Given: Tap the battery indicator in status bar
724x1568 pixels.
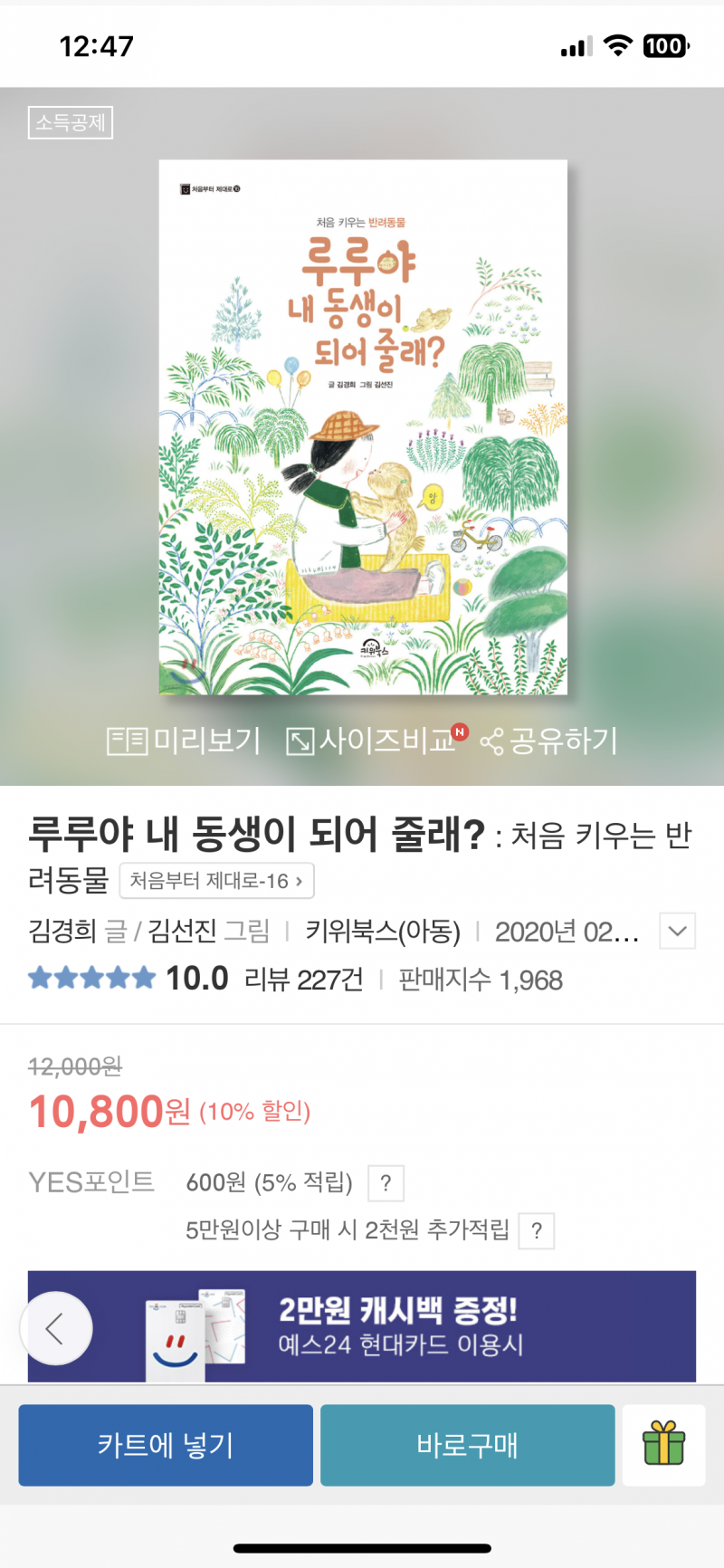Looking at the screenshot, I should (x=665, y=46).
